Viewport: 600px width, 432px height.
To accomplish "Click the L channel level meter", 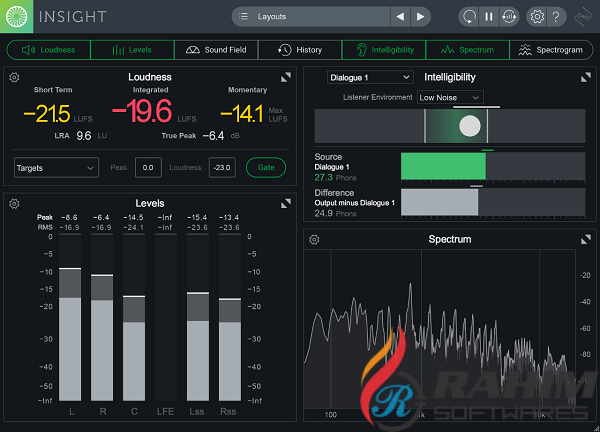I will pyautogui.click(x=70, y=318).
